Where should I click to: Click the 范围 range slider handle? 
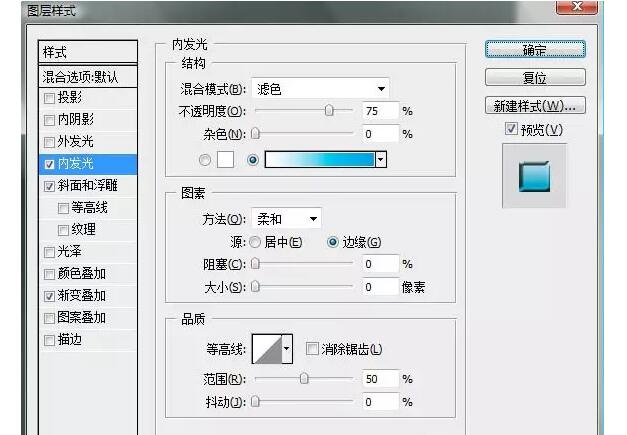pyautogui.click(x=304, y=378)
